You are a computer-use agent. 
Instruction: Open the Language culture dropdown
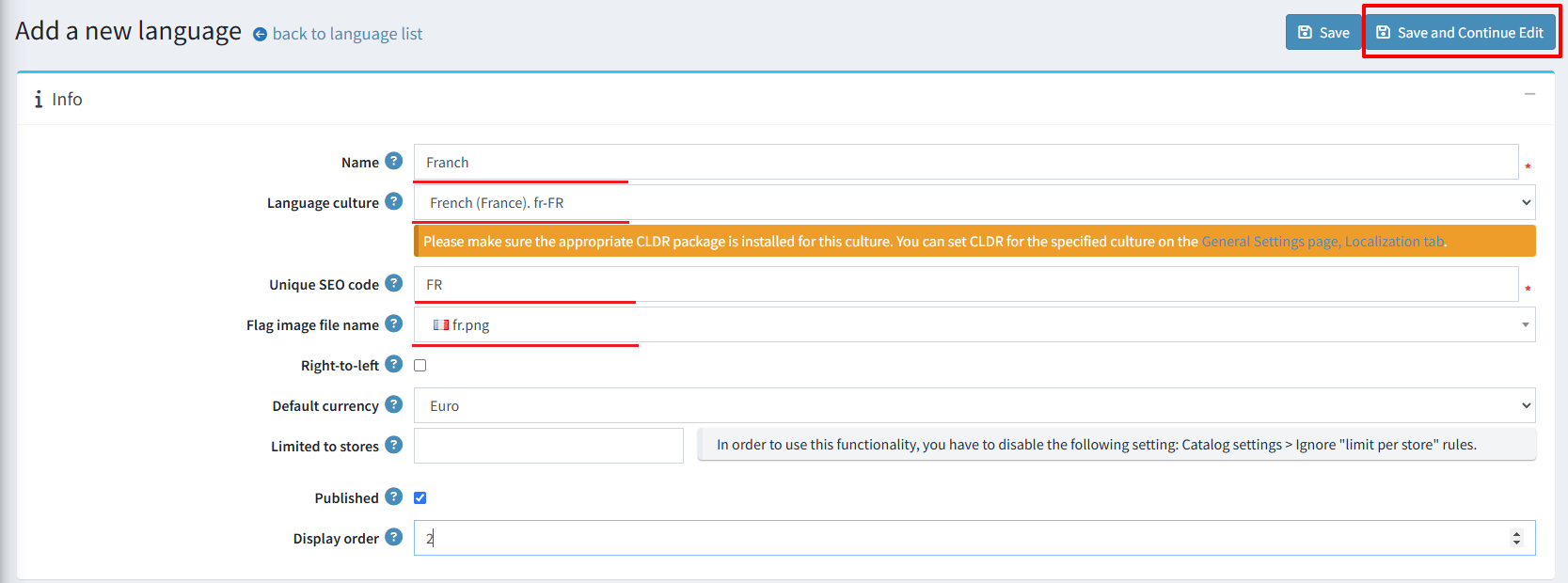(x=974, y=203)
